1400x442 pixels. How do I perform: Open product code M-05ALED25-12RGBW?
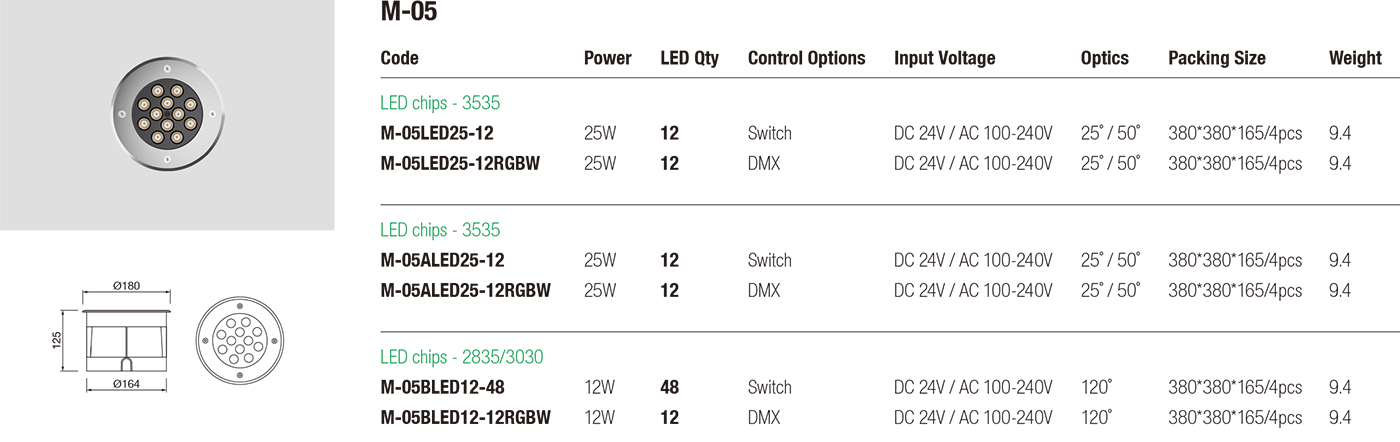tap(466, 290)
